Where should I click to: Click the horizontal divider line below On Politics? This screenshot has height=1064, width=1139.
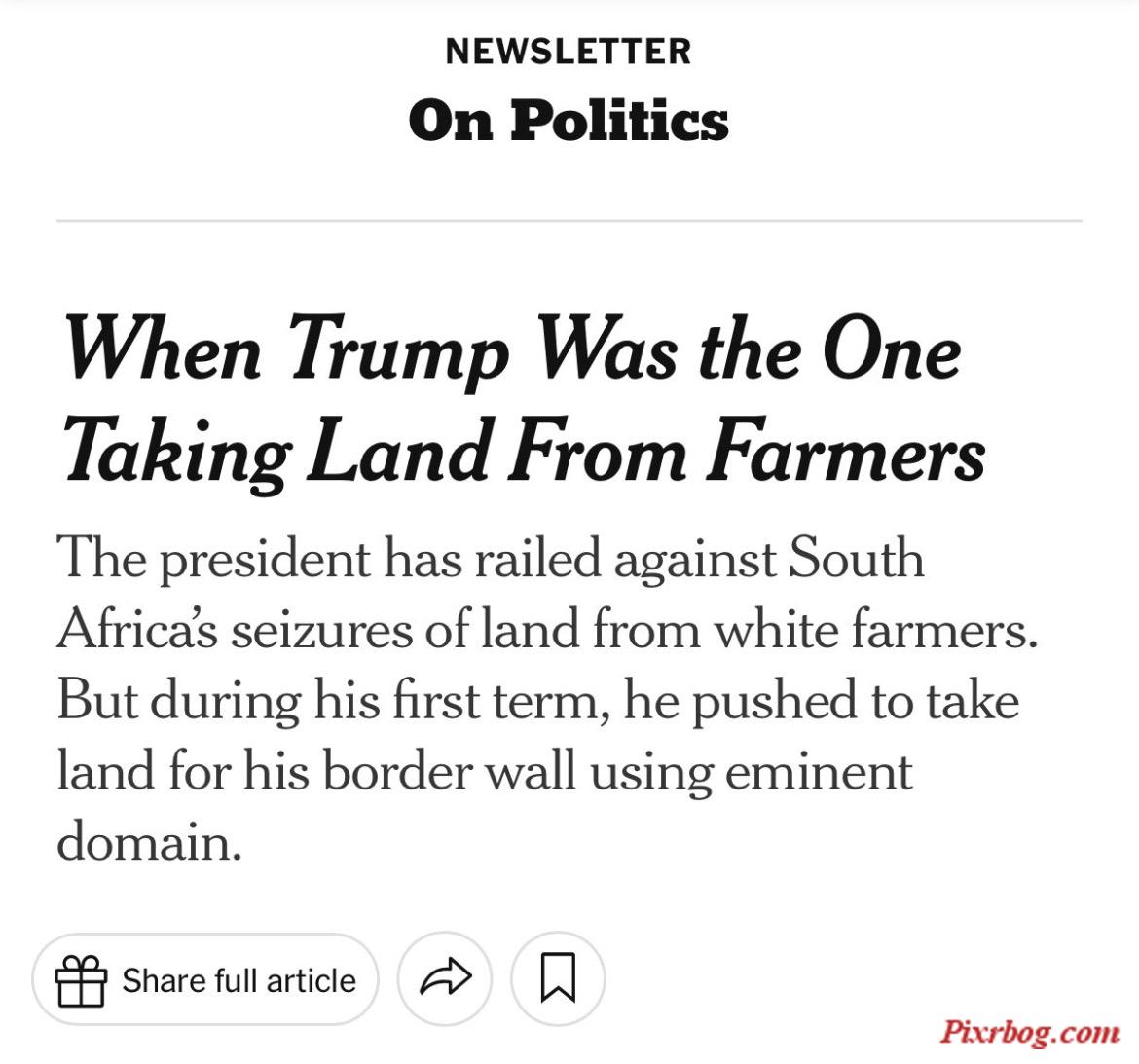[569, 220]
